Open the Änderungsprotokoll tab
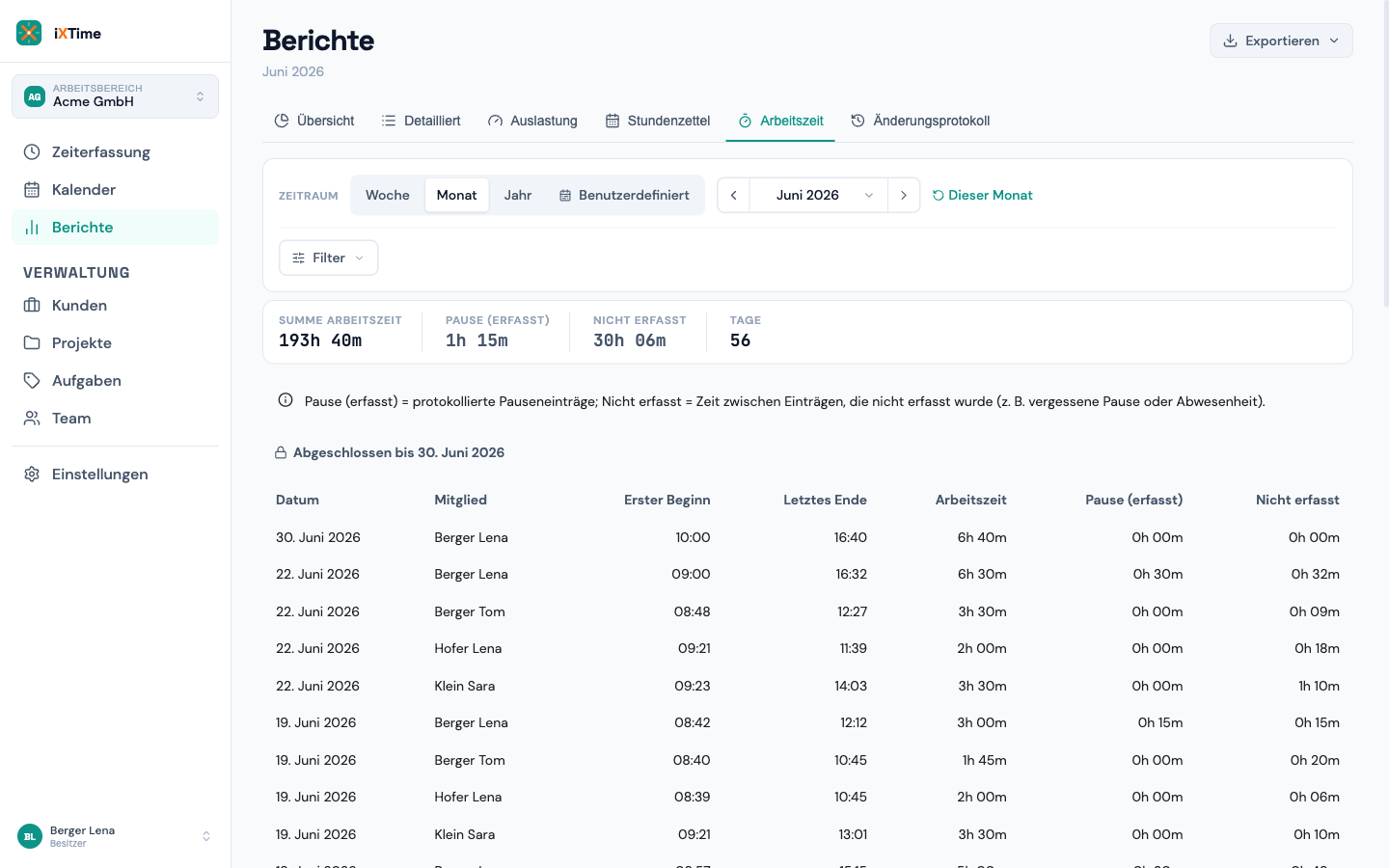 point(920,121)
